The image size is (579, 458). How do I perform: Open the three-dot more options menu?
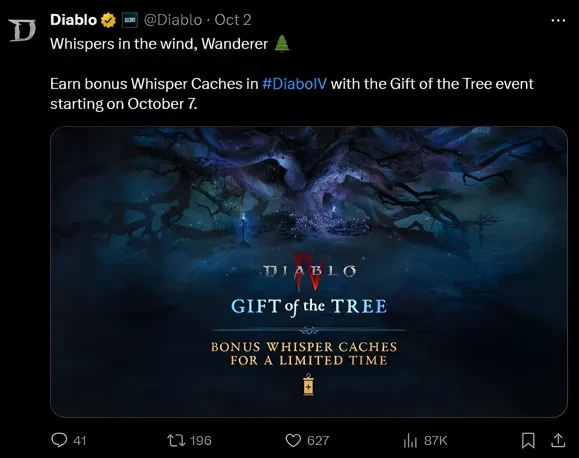pos(558,20)
